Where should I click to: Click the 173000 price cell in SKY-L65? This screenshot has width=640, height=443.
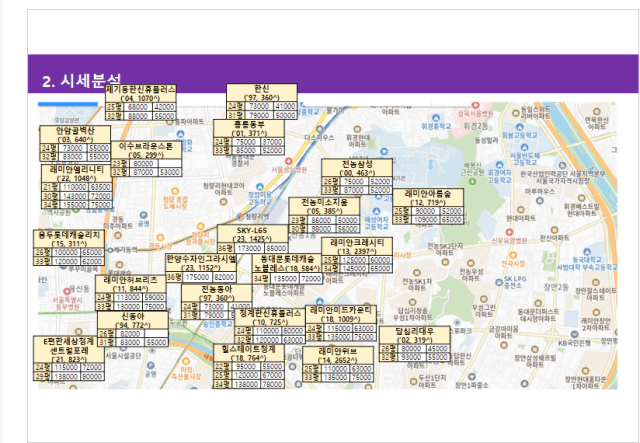(249, 248)
